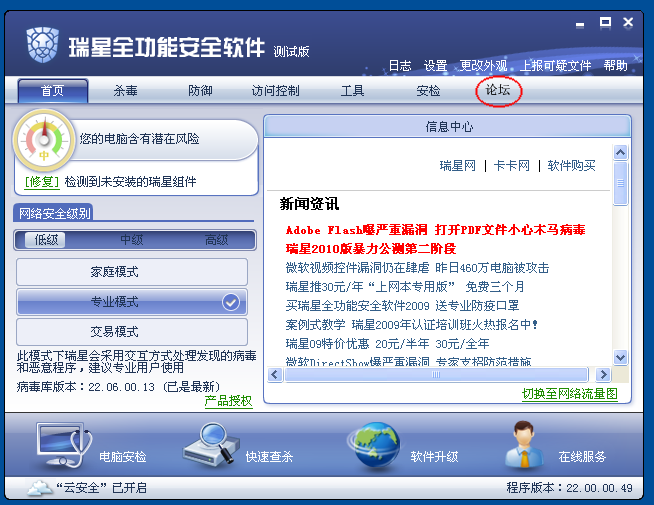
Task: Click "云安全" 已开启 status text
Action: tap(102, 487)
